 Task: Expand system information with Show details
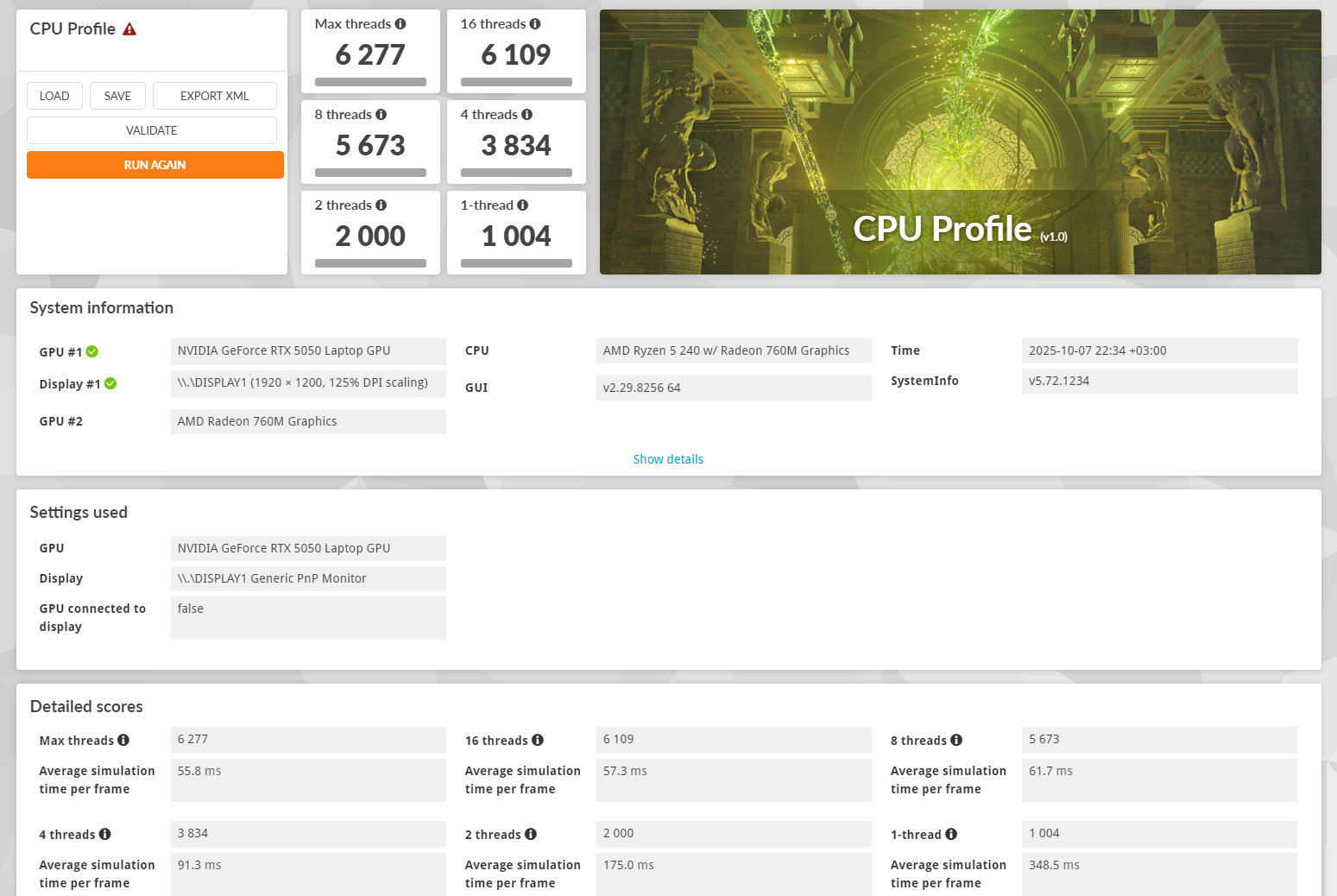668,459
